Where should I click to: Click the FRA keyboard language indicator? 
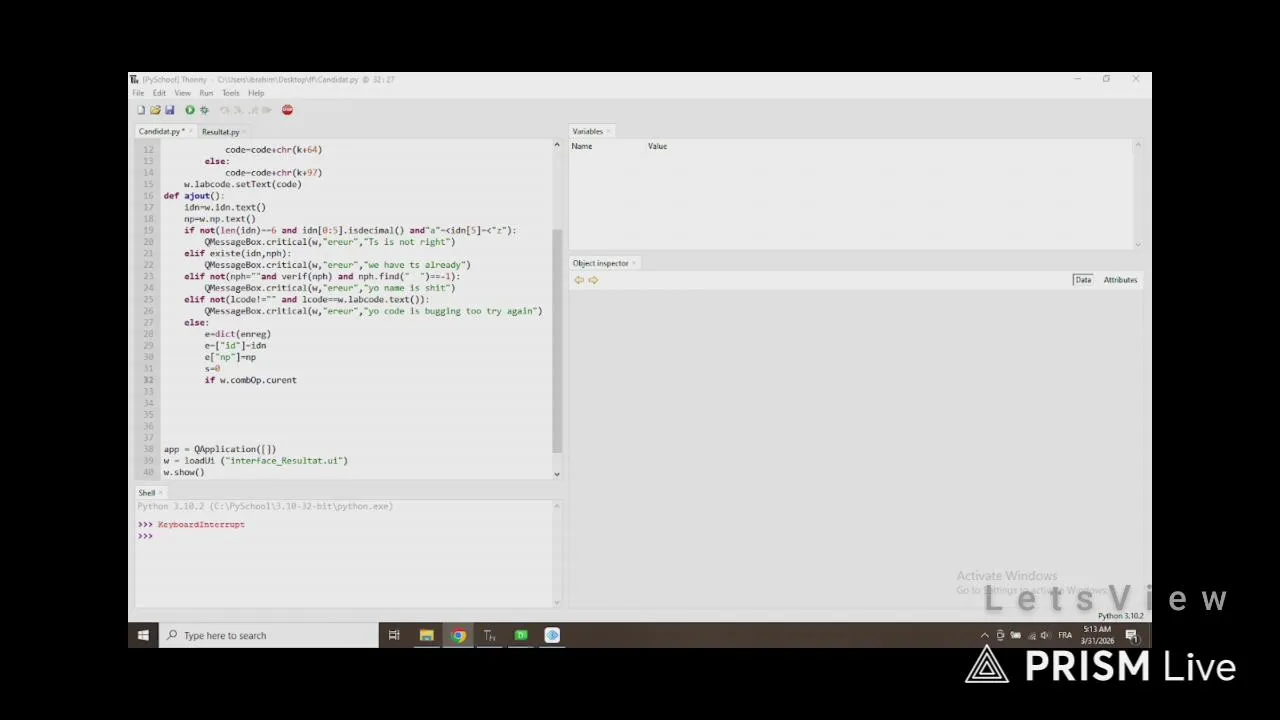point(1065,635)
